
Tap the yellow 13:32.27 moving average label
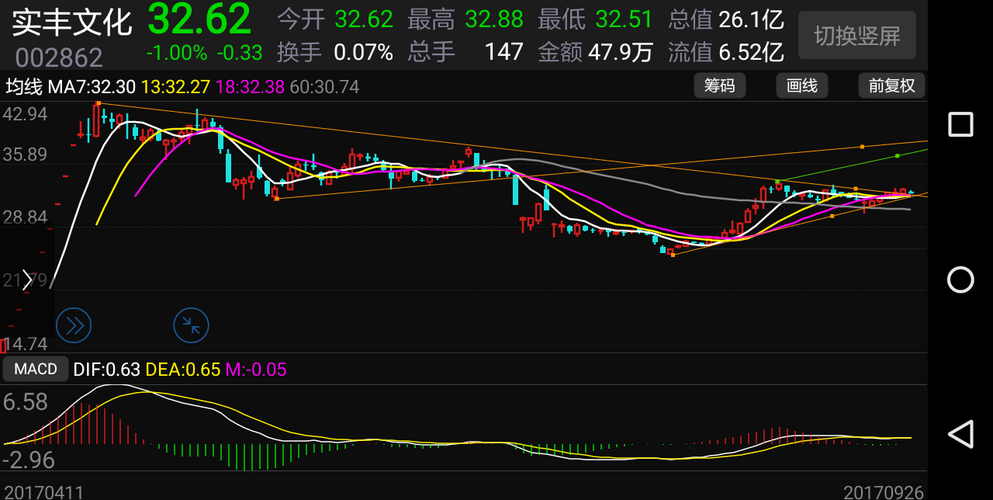[176, 87]
